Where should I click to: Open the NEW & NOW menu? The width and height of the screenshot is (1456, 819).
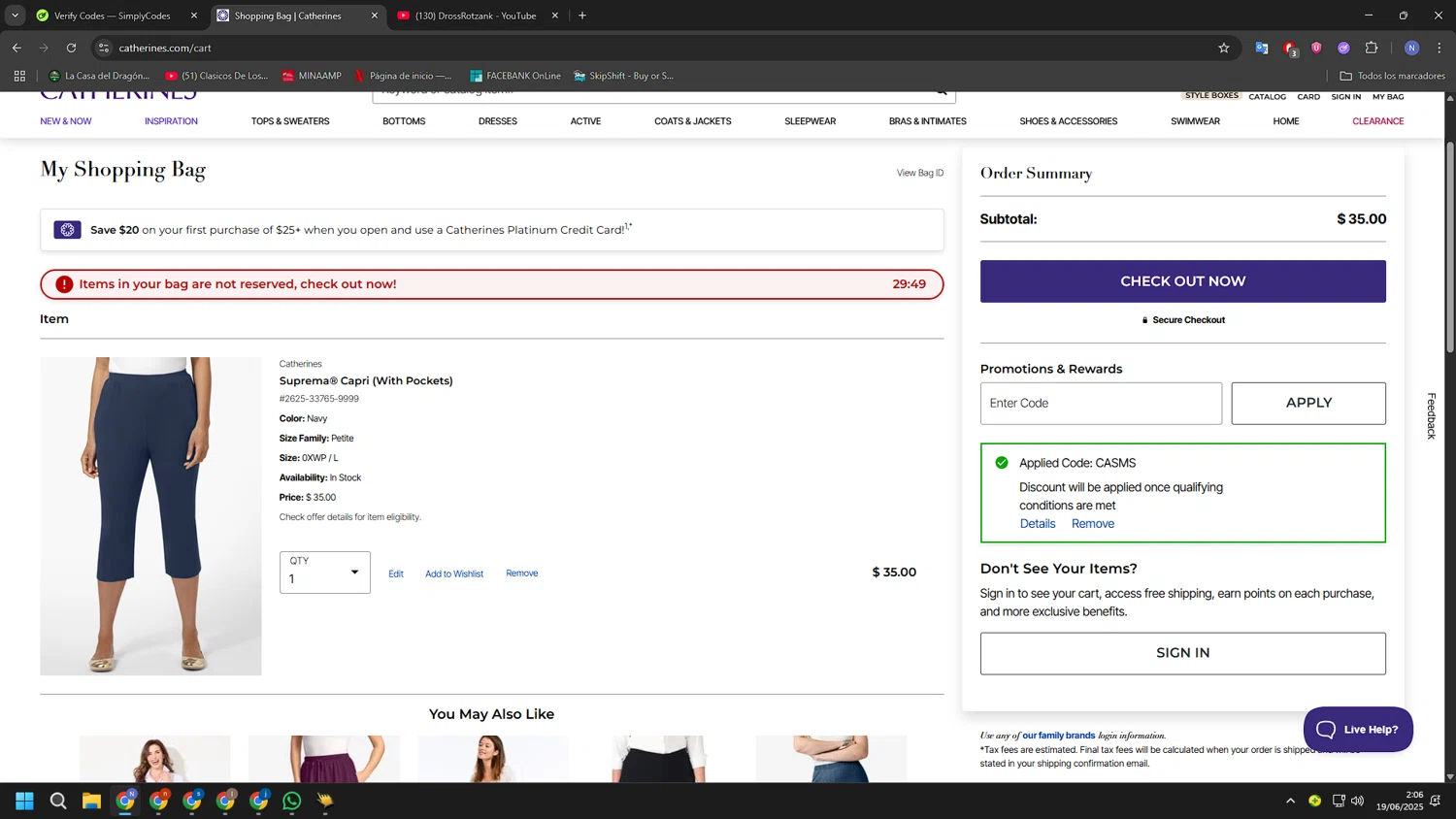pos(66,121)
